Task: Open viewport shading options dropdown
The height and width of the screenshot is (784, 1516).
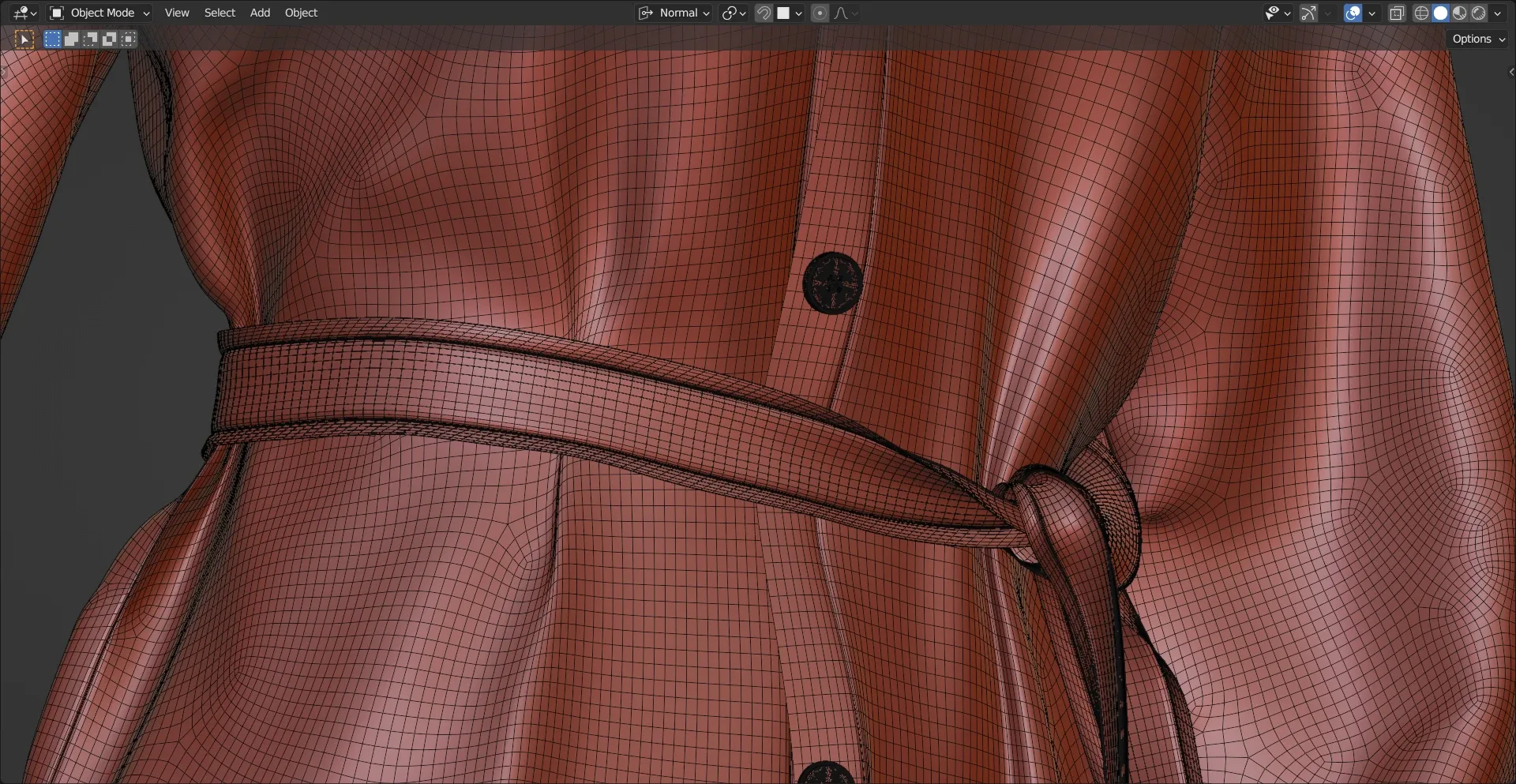Action: tap(1497, 13)
